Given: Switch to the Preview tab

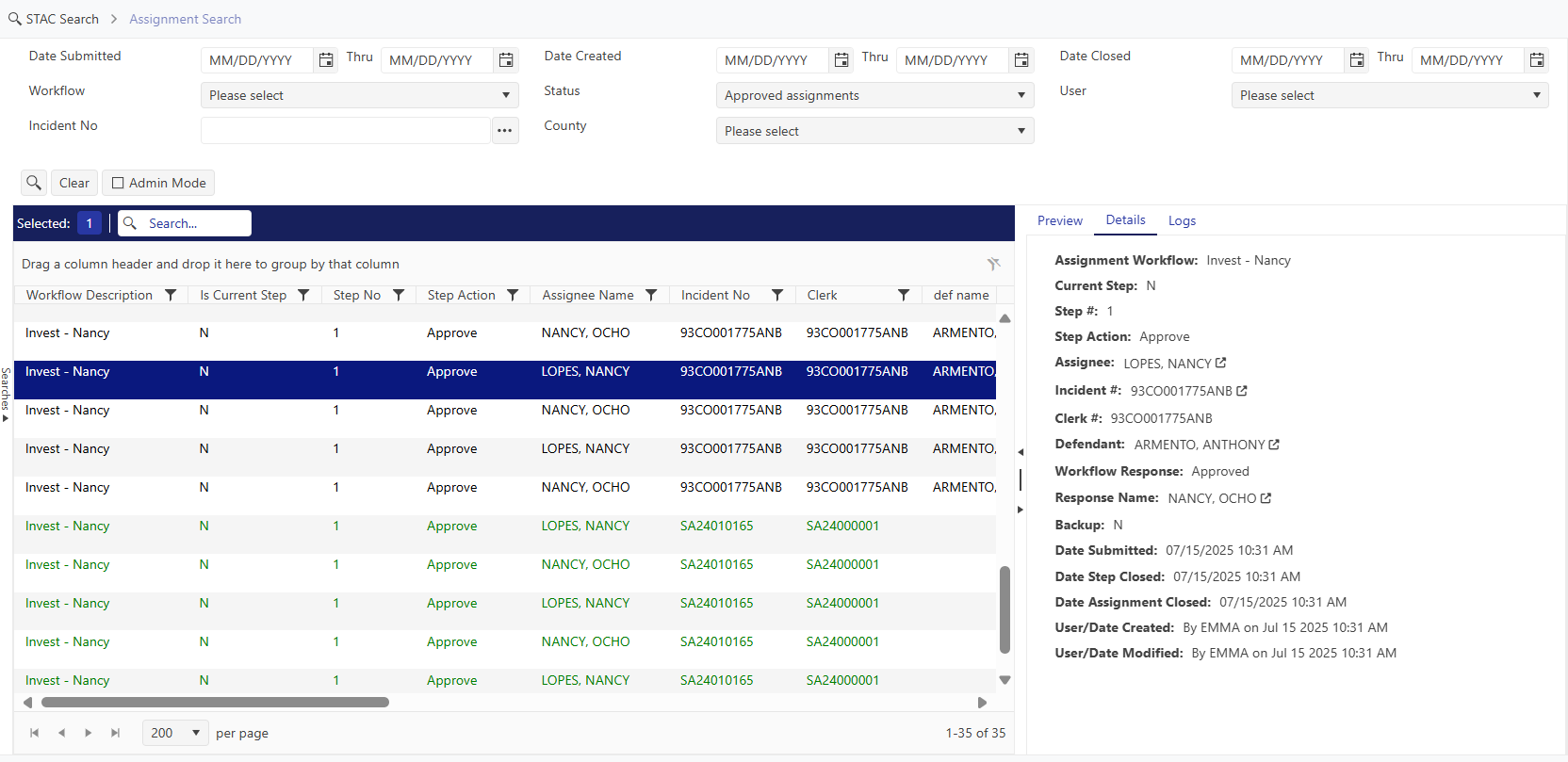Looking at the screenshot, I should [1059, 220].
